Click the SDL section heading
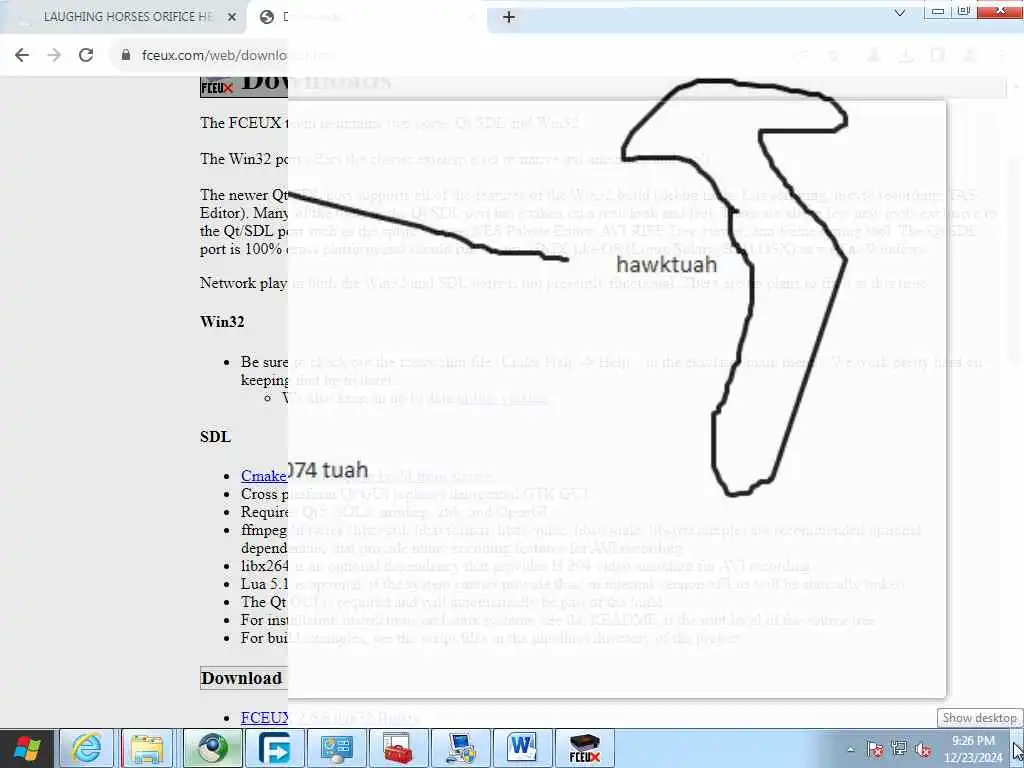Image resolution: width=1024 pixels, height=768 pixels. coord(216,436)
